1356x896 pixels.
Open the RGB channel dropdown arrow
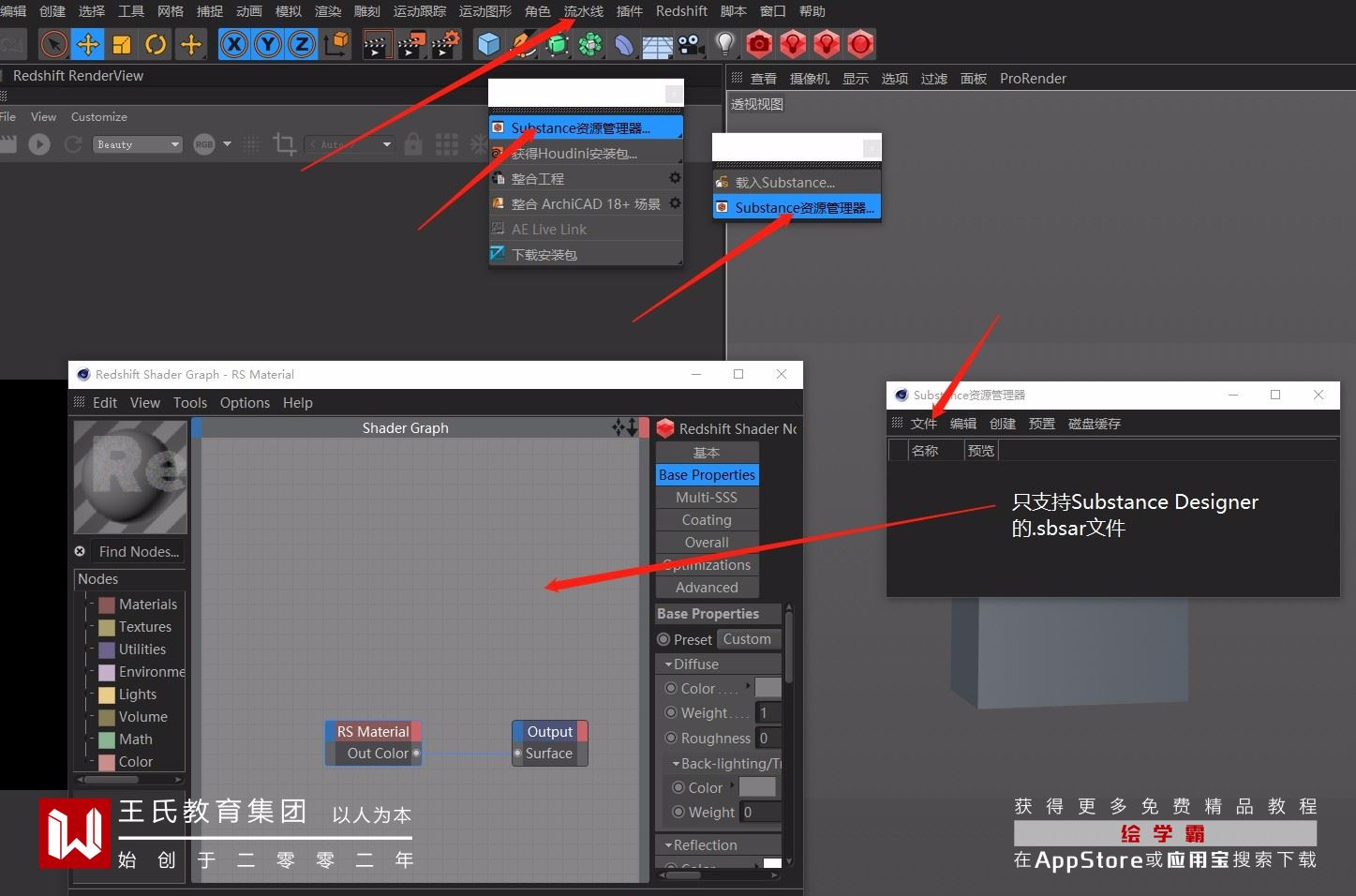[x=227, y=144]
